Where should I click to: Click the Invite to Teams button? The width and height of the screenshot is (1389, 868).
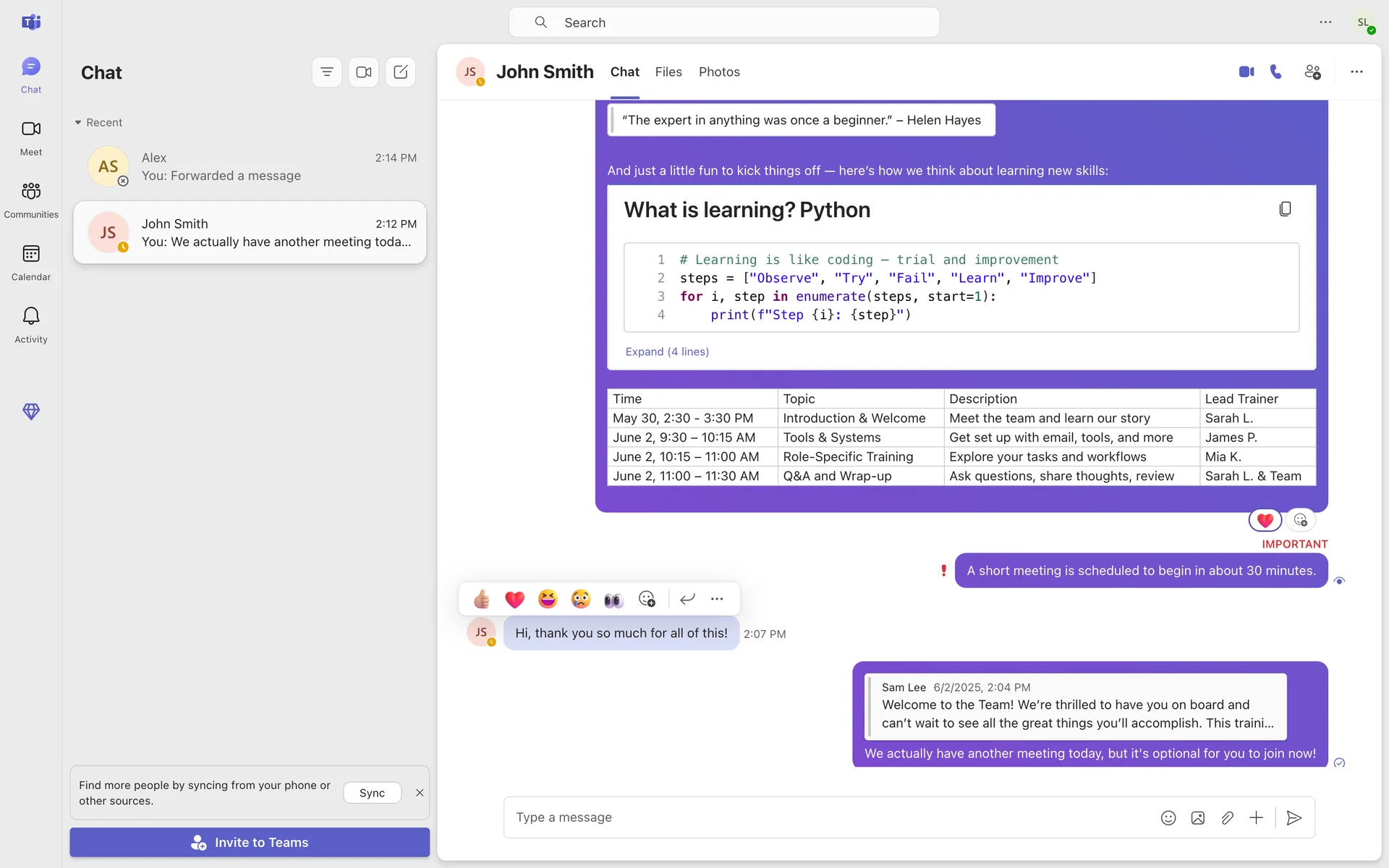250,842
